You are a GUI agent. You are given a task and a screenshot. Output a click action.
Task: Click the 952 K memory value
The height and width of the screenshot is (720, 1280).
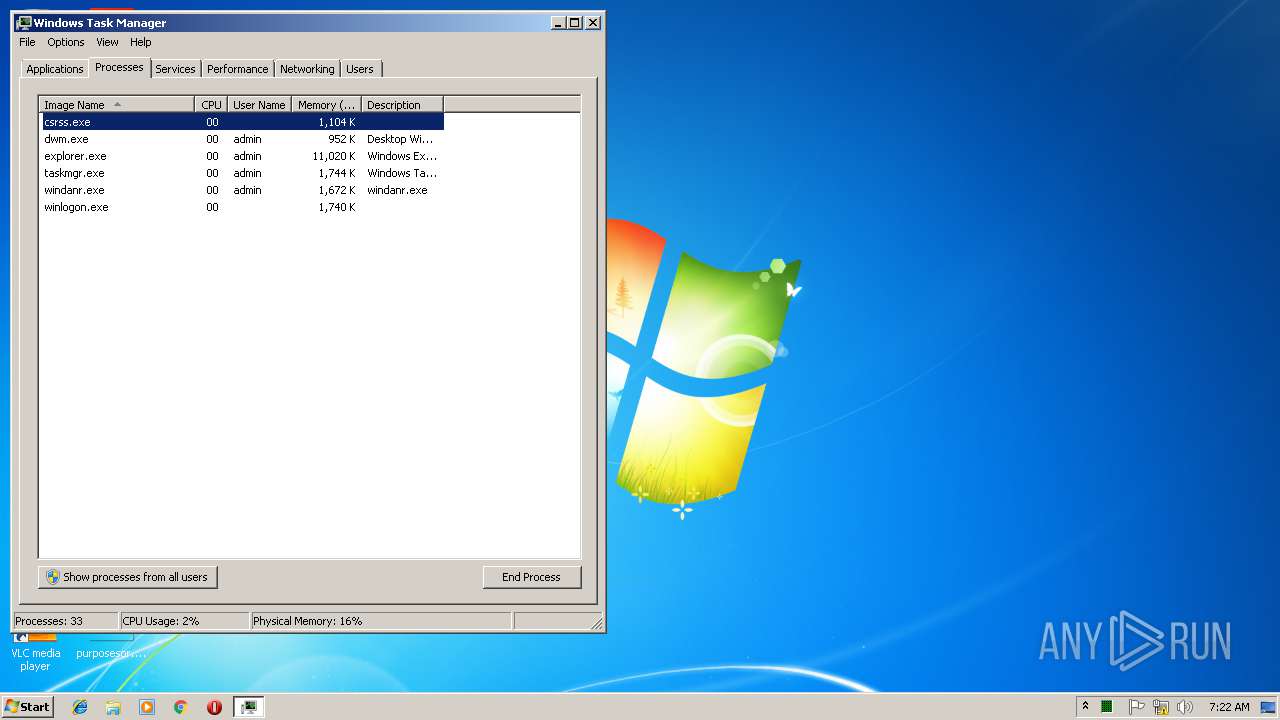[341, 139]
